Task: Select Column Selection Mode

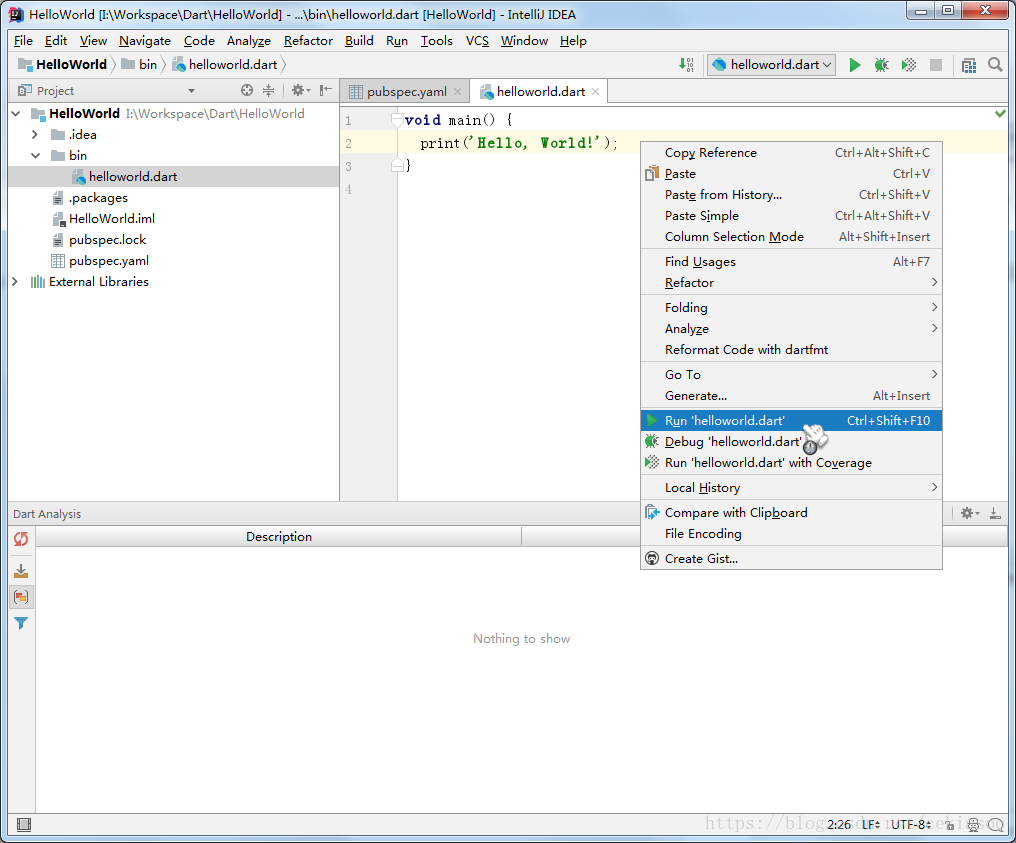Action: point(791,237)
